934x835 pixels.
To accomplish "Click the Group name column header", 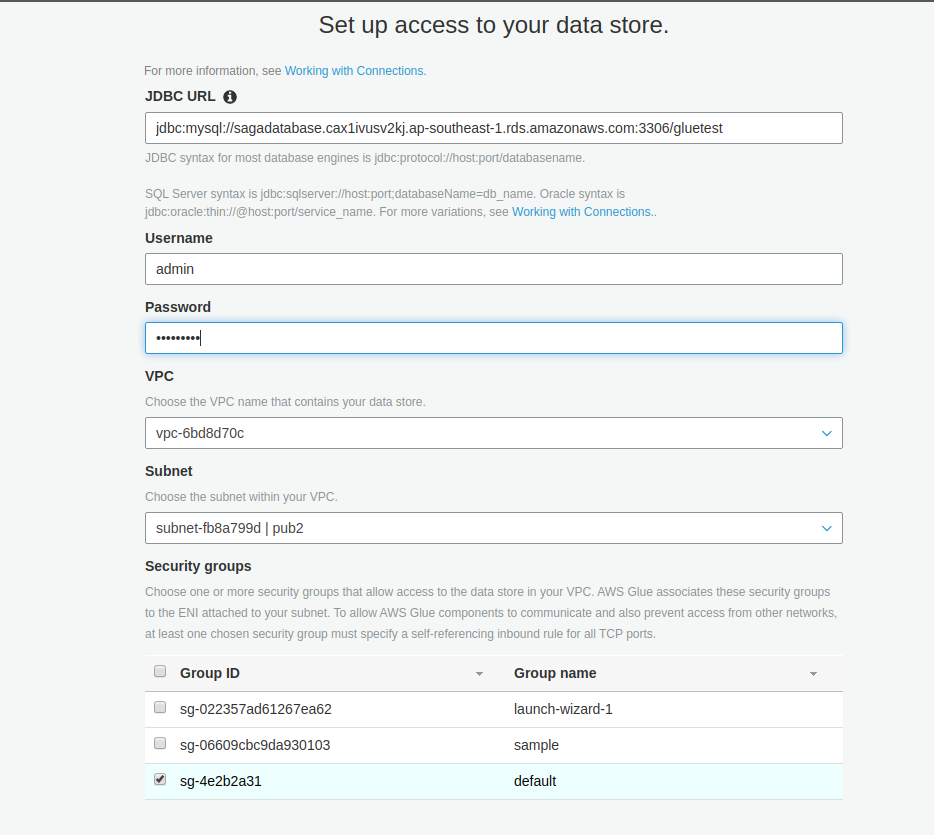I will point(555,673).
